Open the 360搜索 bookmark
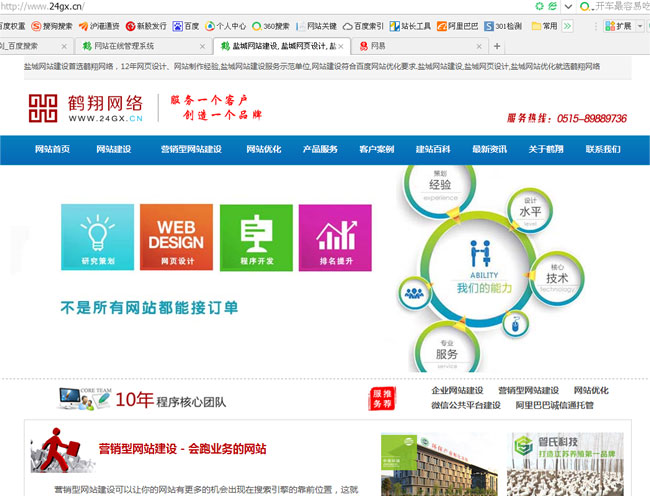The image size is (650, 496). pyautogui.click(x=271, y=26)
